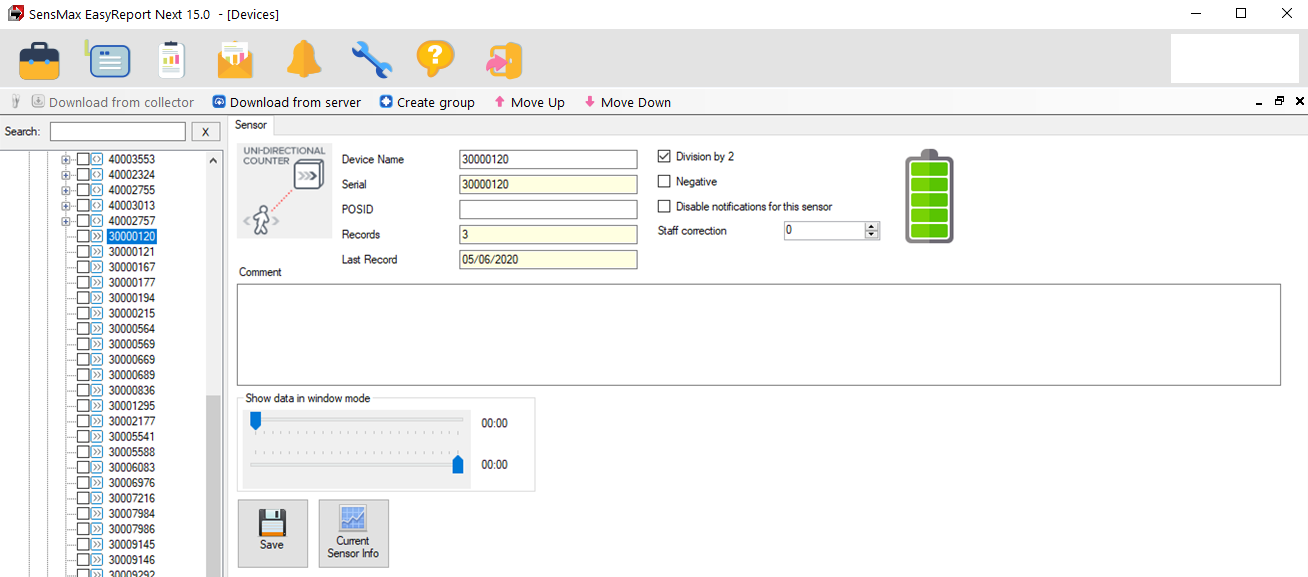The image size is (1308, 577).
Task: Tick the checkbox for 30001295
Action: [83, 406]
